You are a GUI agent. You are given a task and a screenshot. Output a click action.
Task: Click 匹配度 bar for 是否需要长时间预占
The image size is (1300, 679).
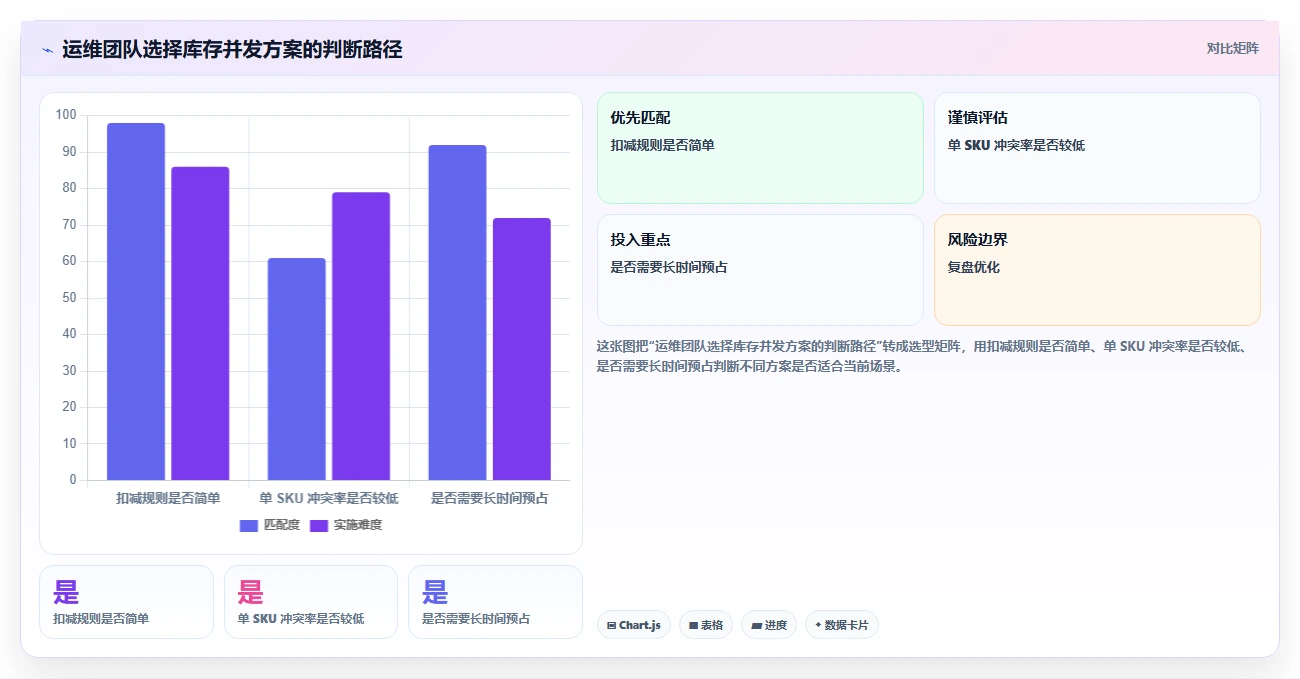457,313
